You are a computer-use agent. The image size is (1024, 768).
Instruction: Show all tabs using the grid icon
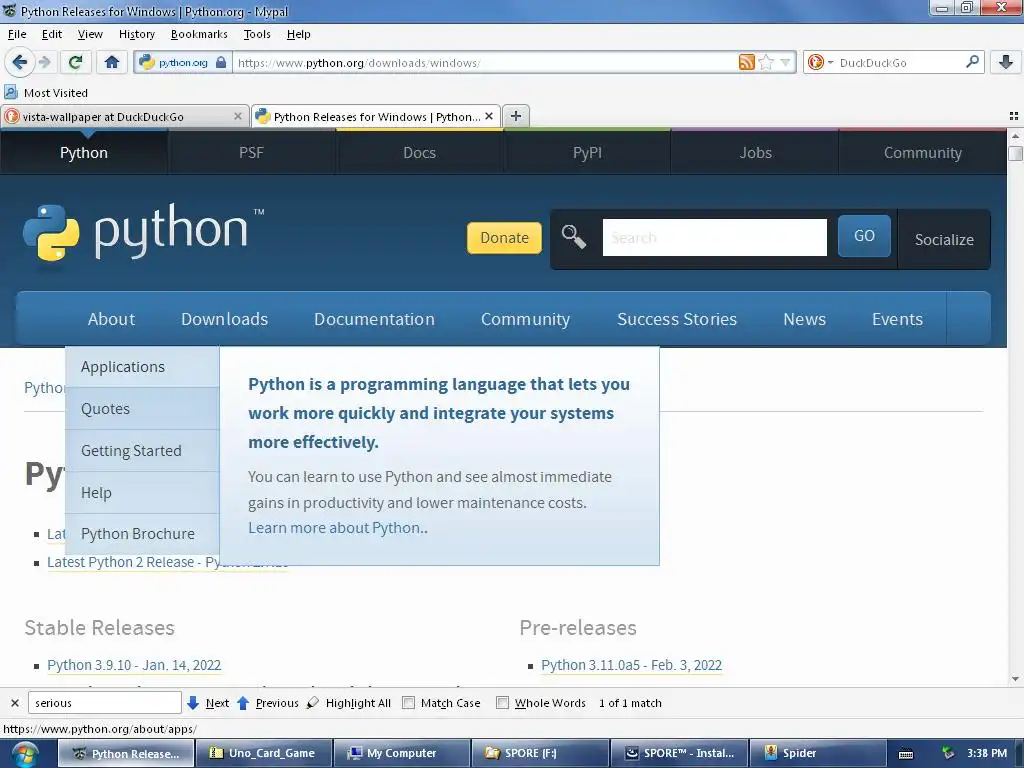coord(1014,116)
